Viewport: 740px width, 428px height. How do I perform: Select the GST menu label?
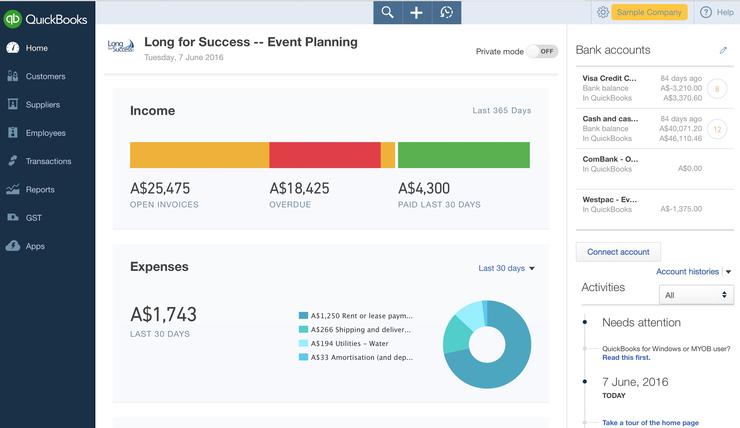pyautogui.click(x=34, y=218)
